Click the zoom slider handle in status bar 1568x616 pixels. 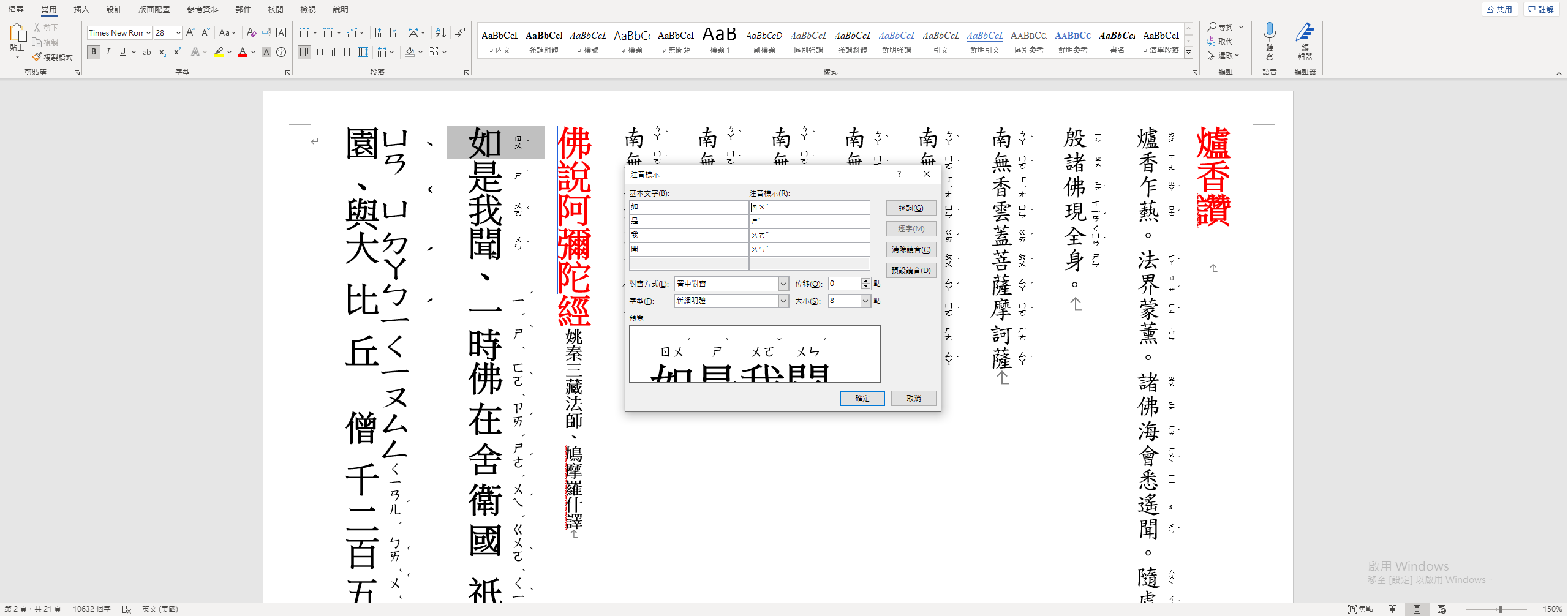[x=1500, y=609]
